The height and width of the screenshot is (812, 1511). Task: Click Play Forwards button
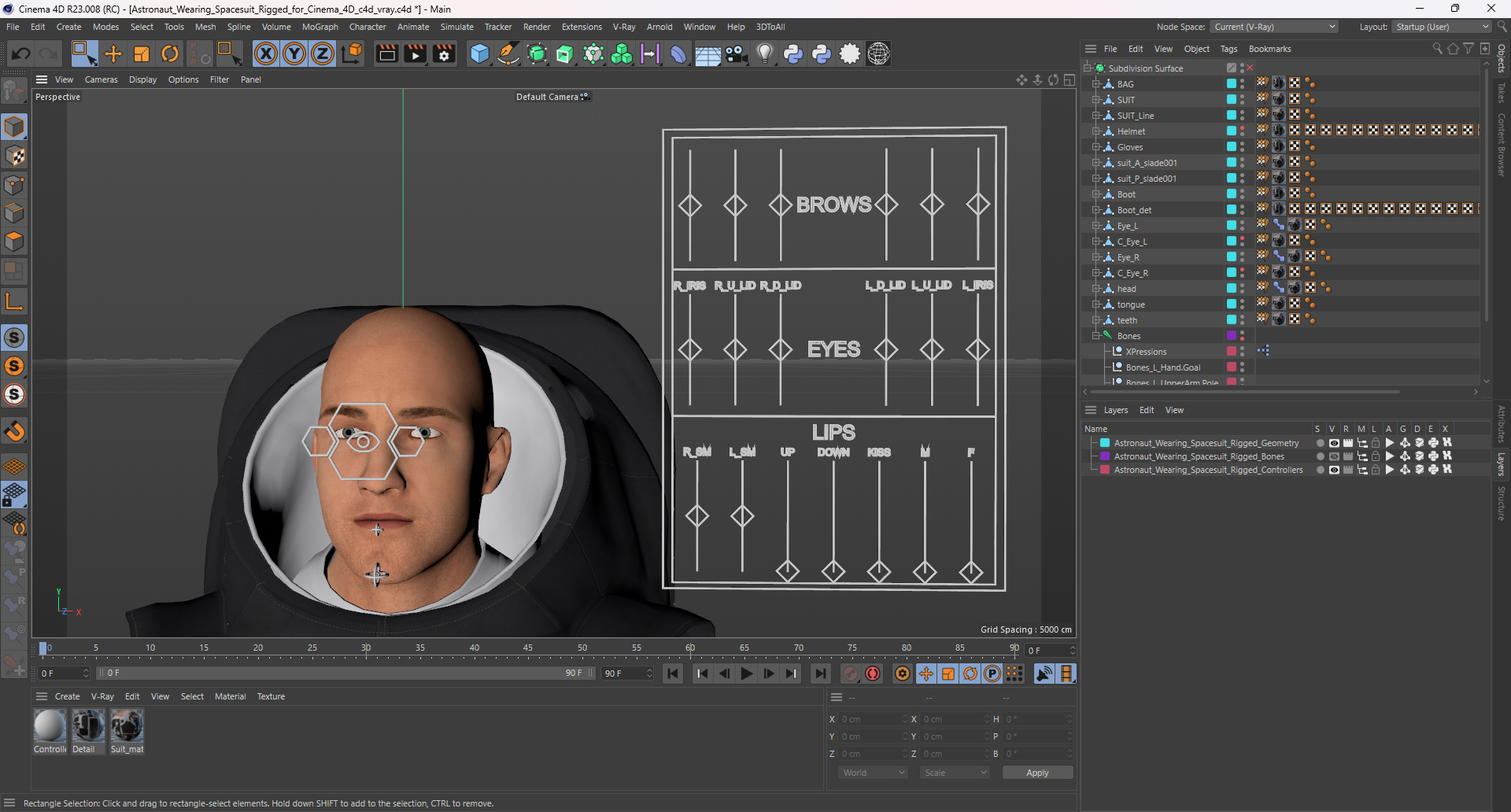point(747,674)
